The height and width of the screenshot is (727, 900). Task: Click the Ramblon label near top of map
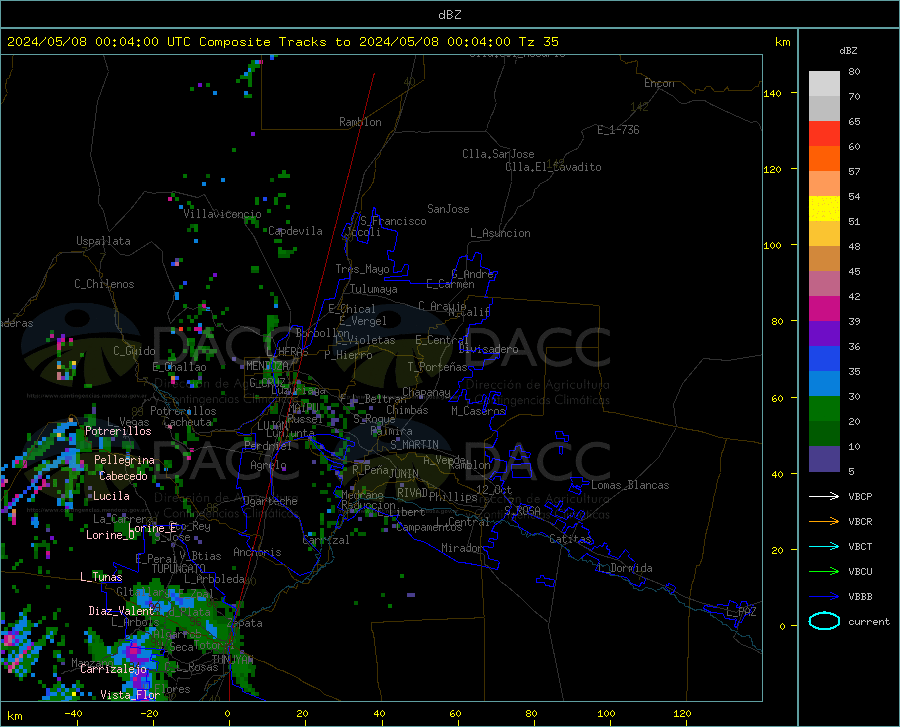coord(360,122)
